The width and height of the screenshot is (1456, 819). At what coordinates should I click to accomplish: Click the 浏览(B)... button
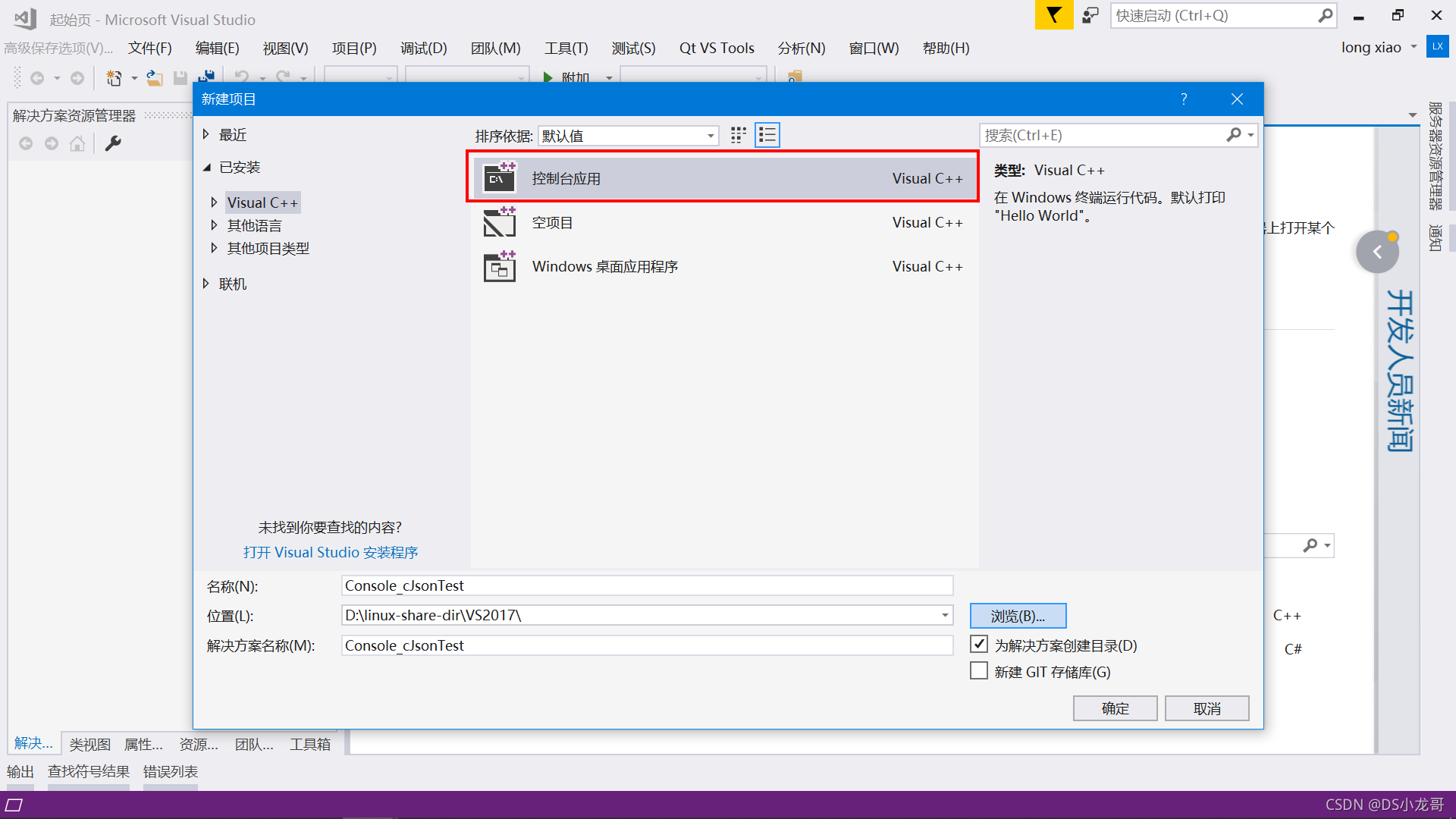(1018, 616)
